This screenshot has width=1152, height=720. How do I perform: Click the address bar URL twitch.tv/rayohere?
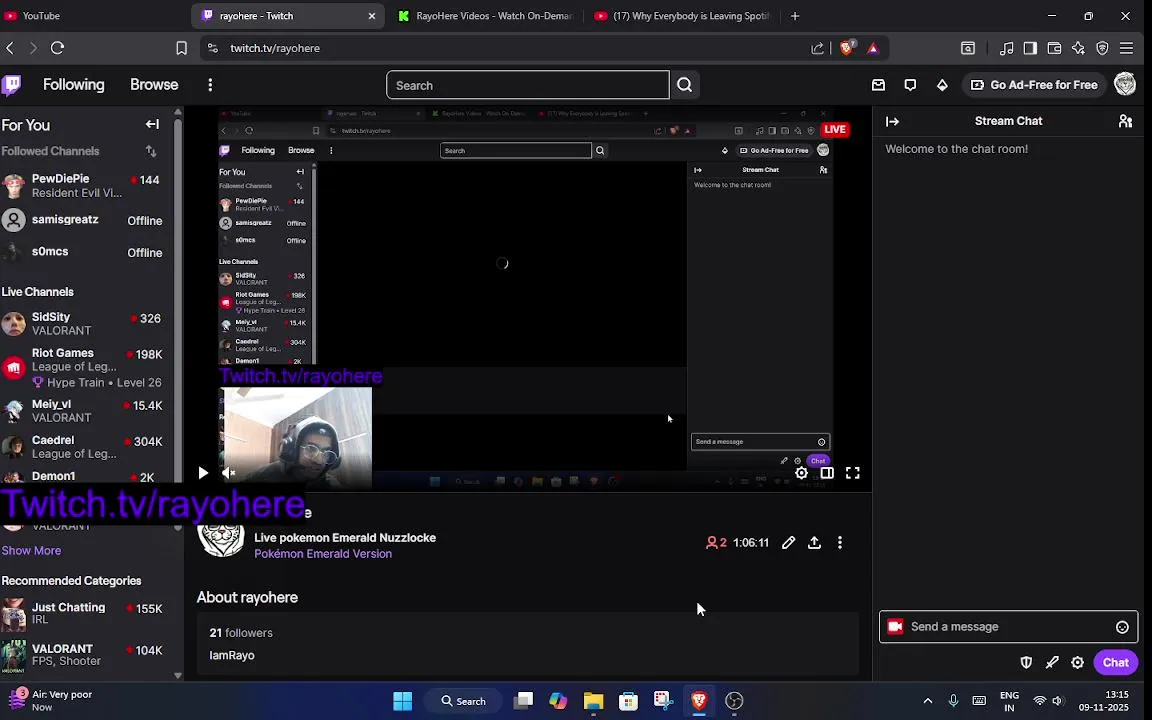[275, 48]
